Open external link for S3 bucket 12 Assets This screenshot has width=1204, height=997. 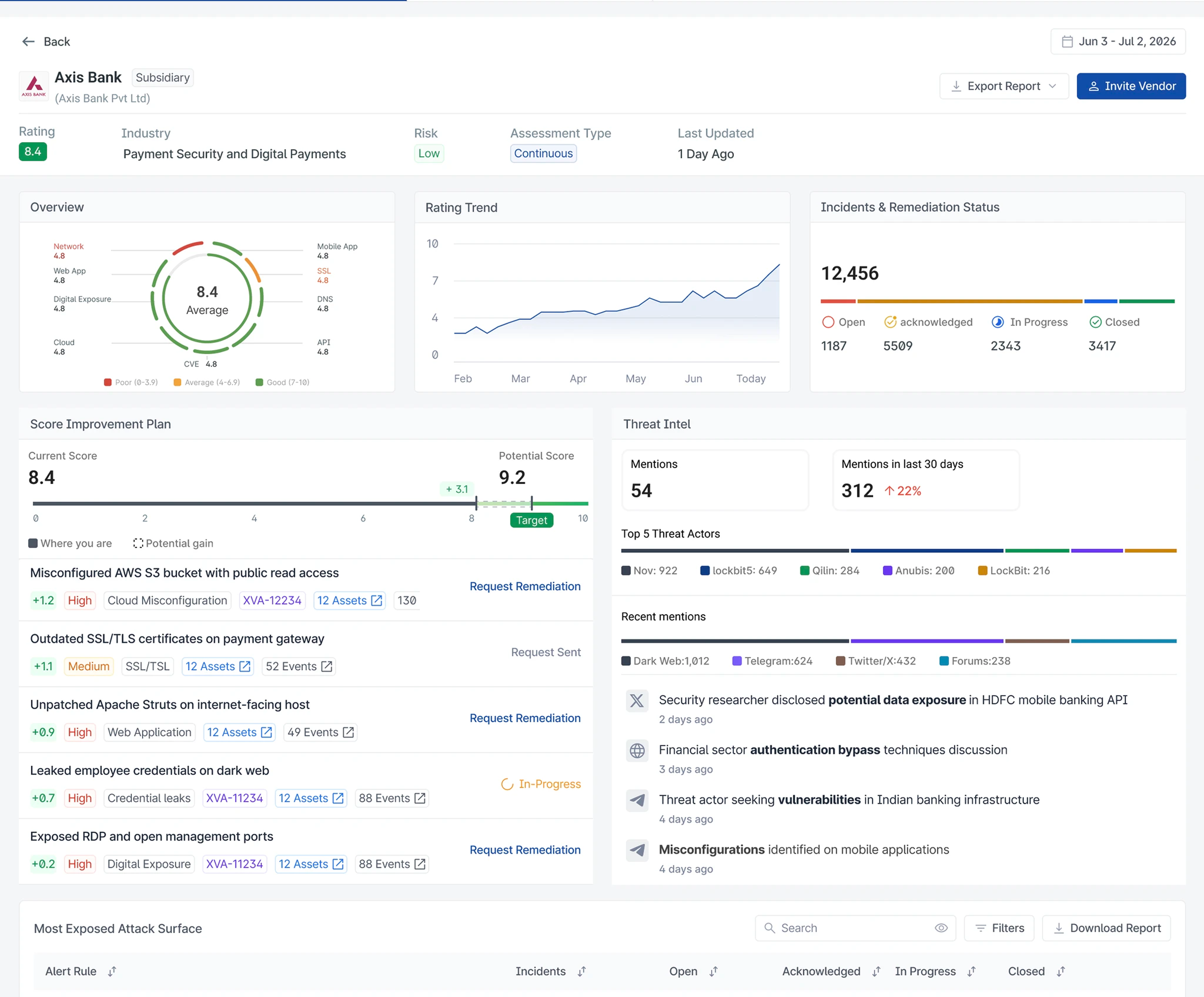tap(377, 600)
